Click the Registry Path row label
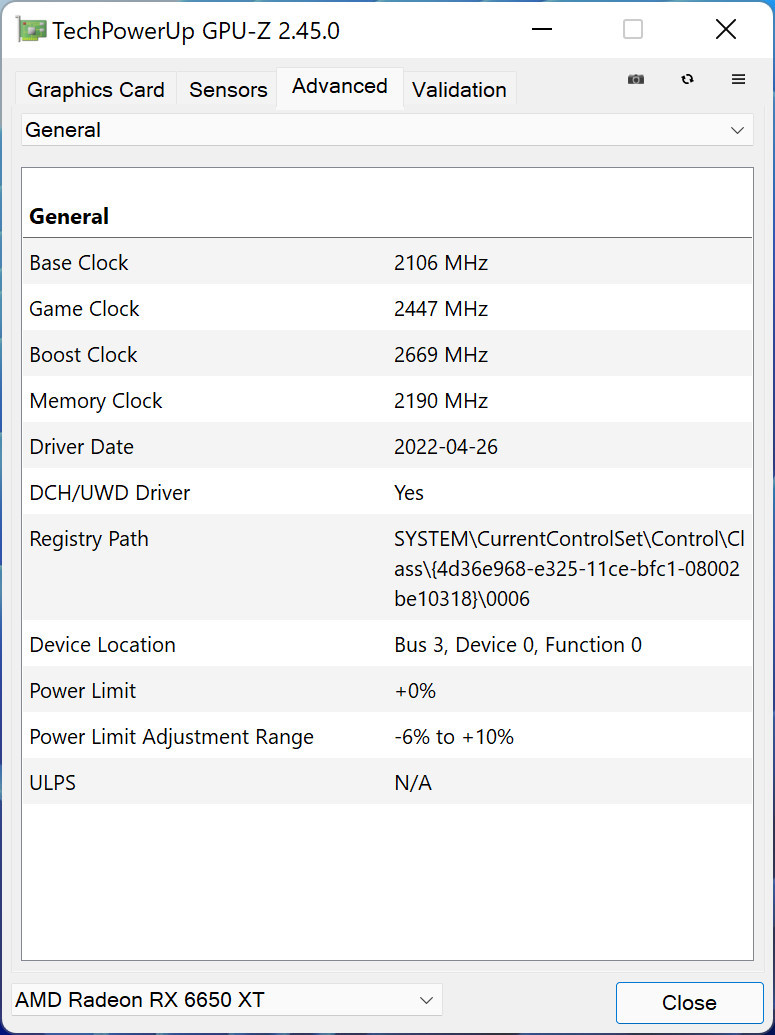Image resolution: width=775 pixels, height=1035 pixels. [89, 539]
